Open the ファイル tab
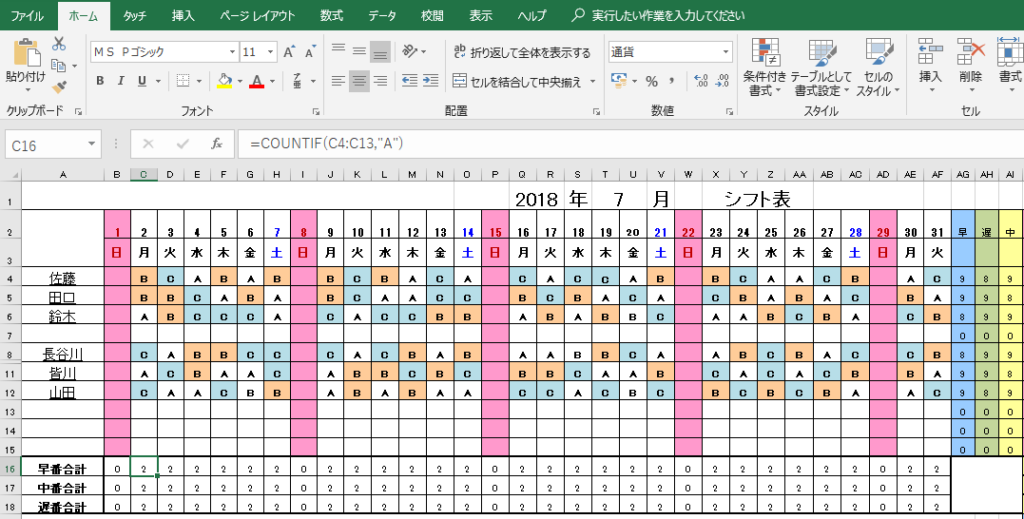Screen dimensions: 1024x519 pyautogui.click(x=27, y=15)
